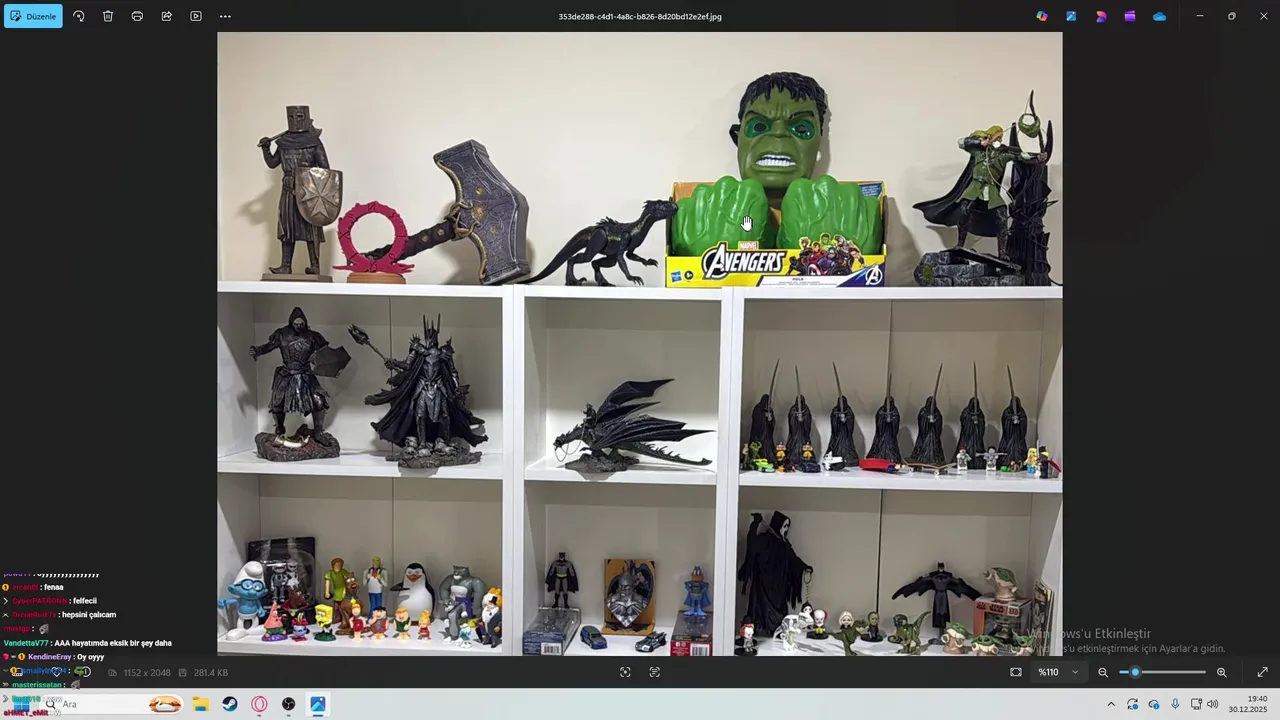The width and height of the screenshot is (1280, 720).
Task: Open Opera GX from the taskbar
Action: click(x=259, y=704)
